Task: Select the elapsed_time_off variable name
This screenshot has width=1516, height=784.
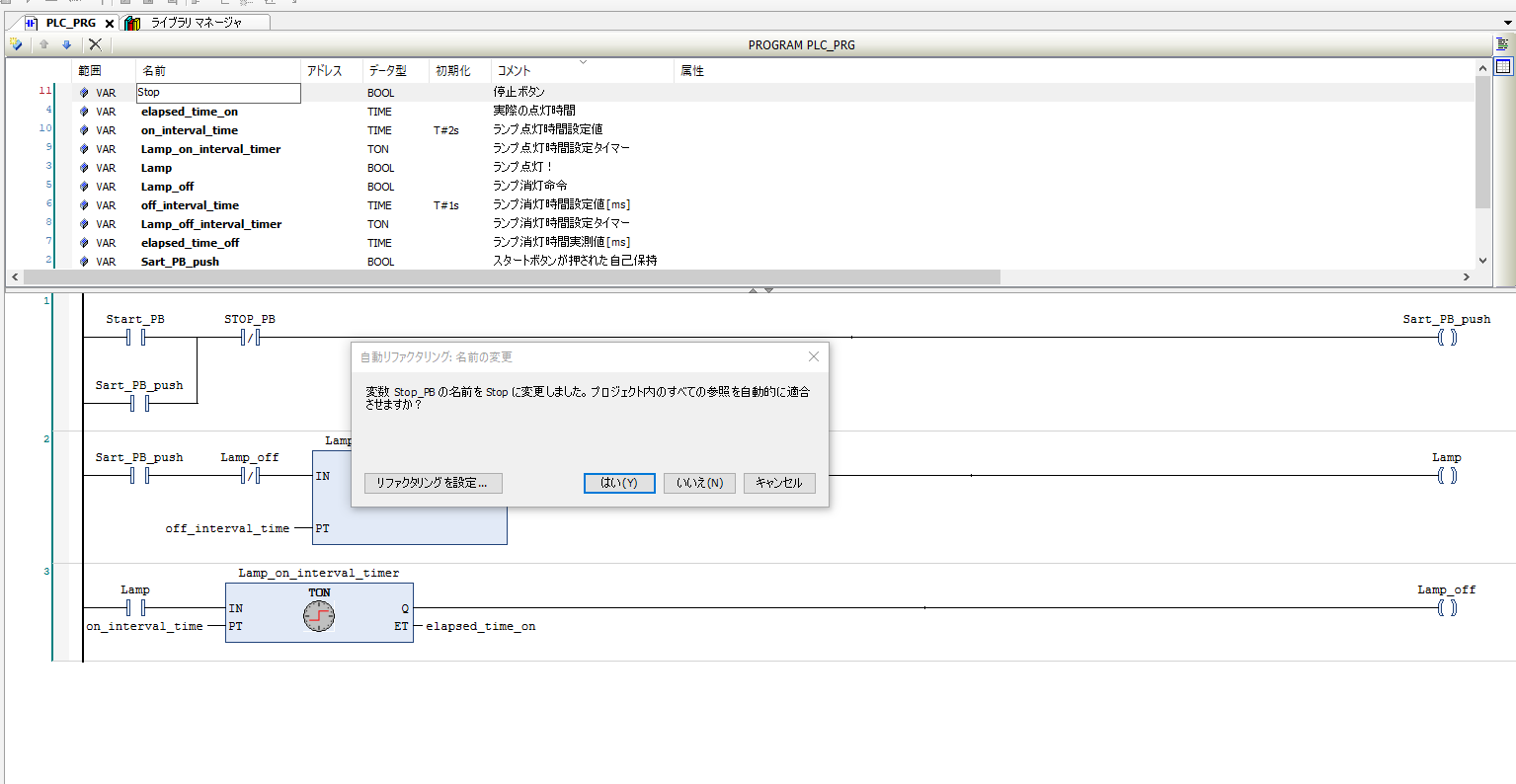Action: (190, 243)
